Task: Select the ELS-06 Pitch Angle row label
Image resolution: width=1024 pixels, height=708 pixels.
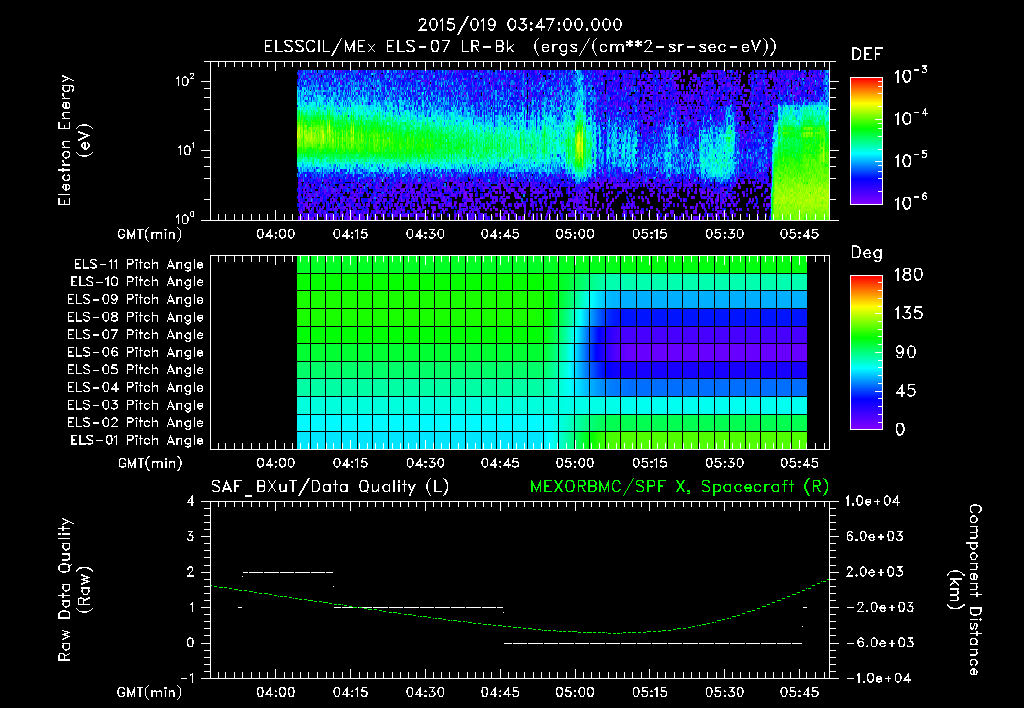Action: point(135,353)
